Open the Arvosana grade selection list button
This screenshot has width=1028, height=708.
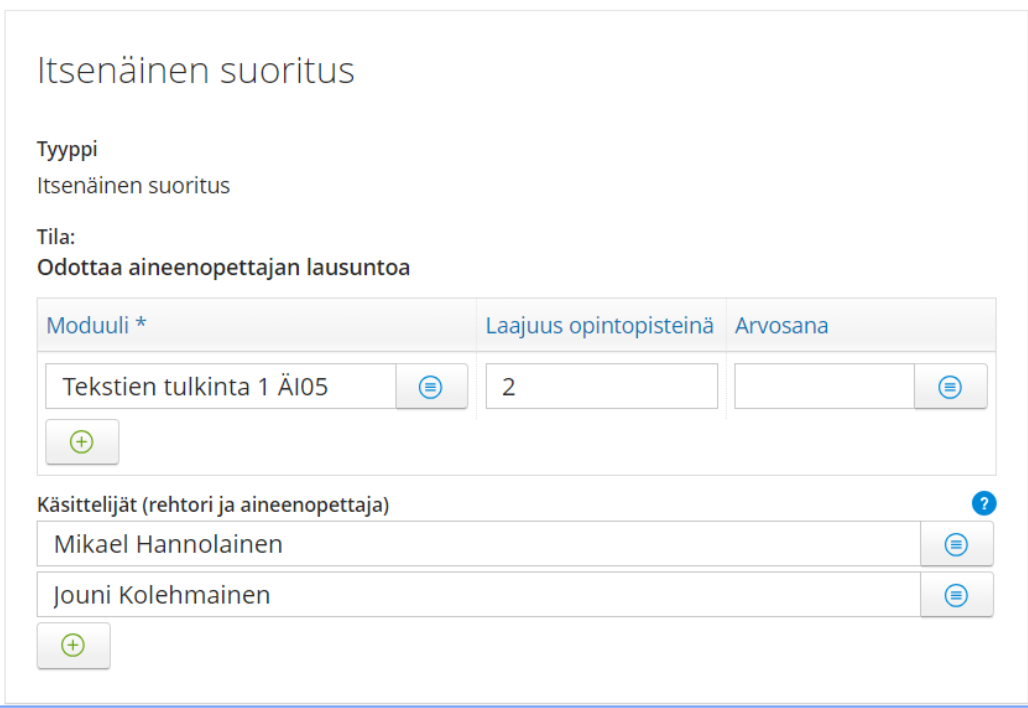[x=950, y=387]
